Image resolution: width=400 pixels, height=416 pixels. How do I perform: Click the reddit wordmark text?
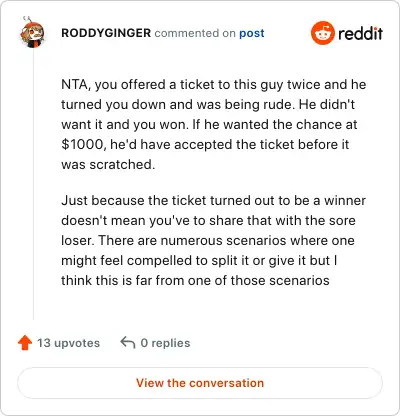[360, 33]
